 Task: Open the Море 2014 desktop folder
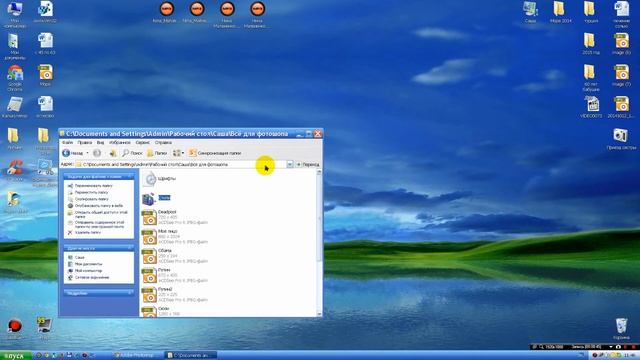coord(560,12)
